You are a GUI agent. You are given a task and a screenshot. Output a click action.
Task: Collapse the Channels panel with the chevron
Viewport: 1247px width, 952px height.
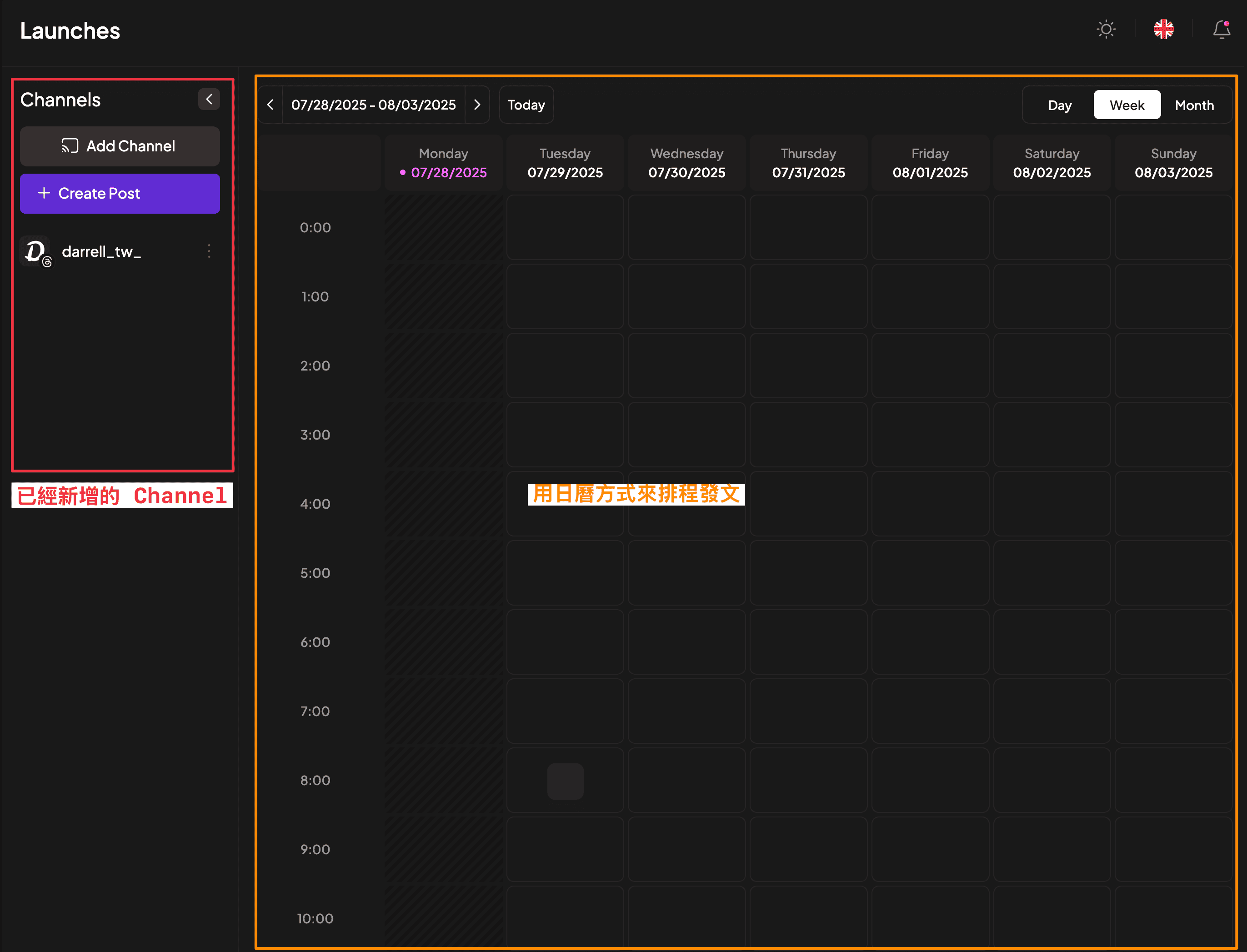[x=209, y=99]
